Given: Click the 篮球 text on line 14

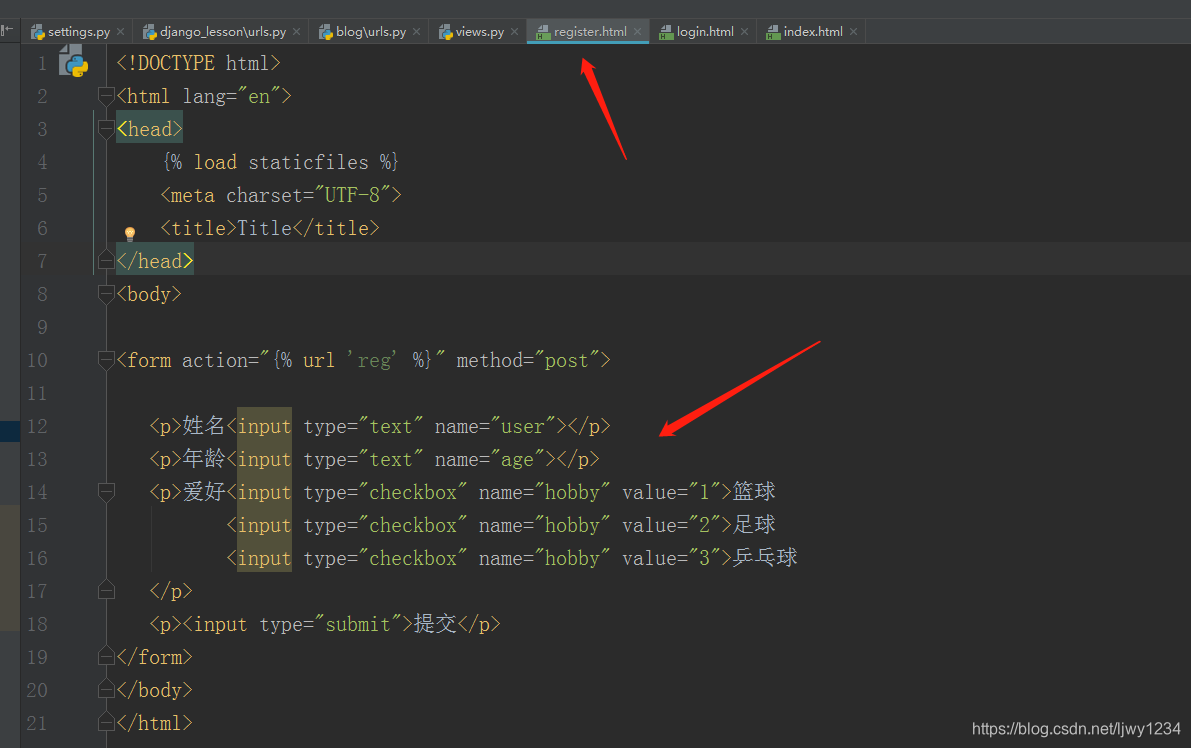Looking at the screenshot, I should [x=754, y=491].
